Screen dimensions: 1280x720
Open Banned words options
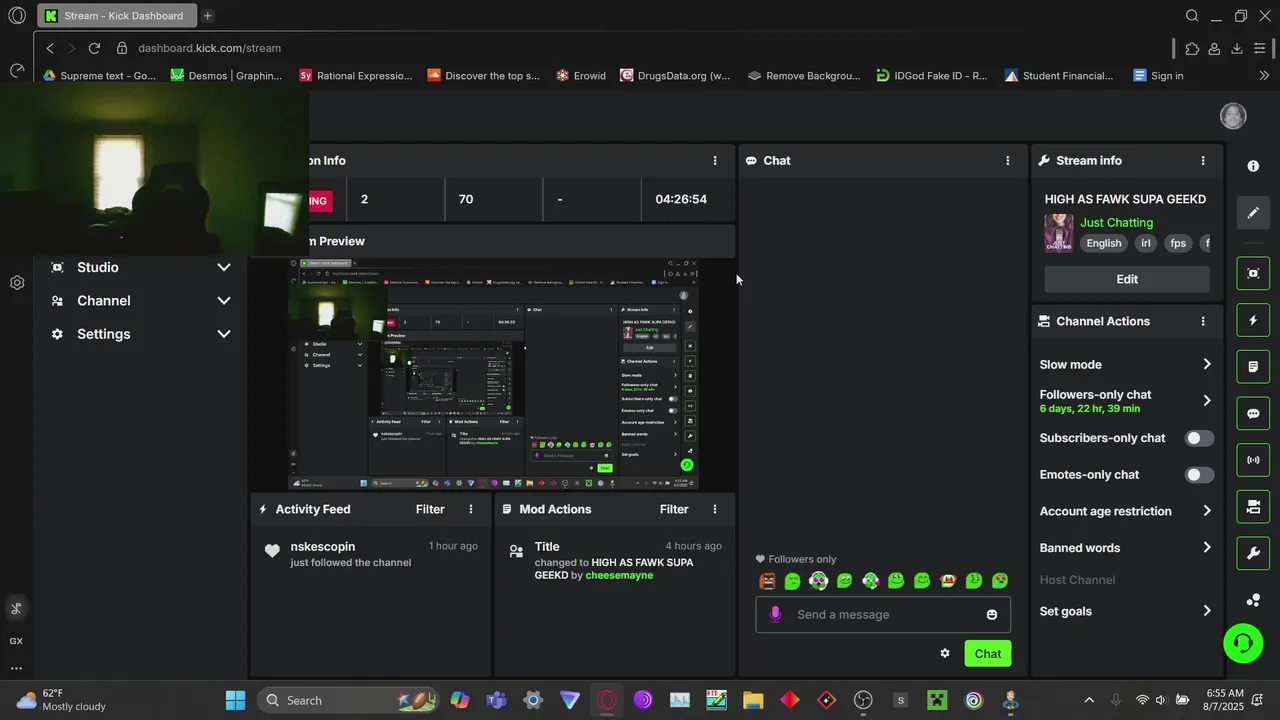click(1126, 548)
